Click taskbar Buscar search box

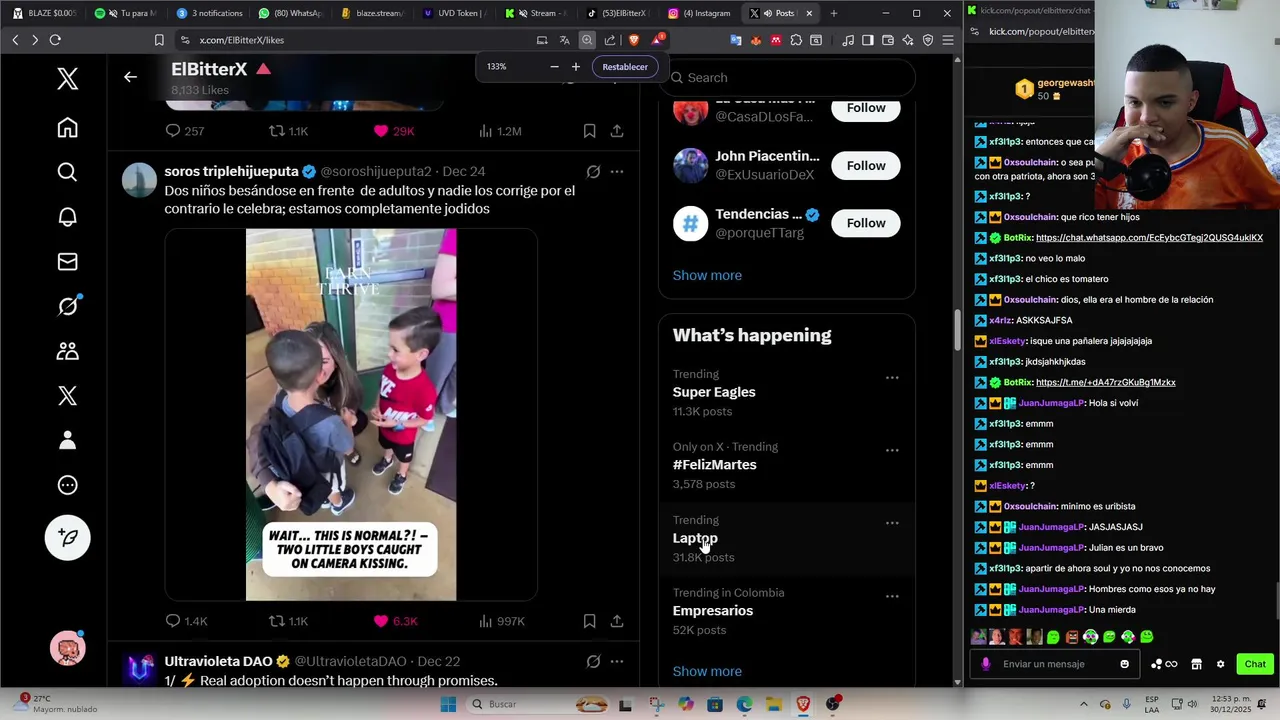[x=536, y=704]
